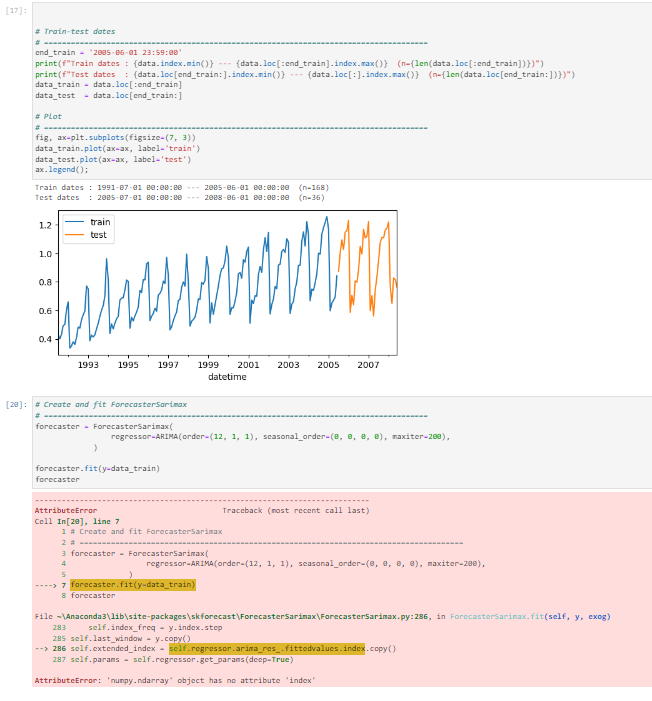
Task: Click the datetime x-axis label
Action: (227, 377)
